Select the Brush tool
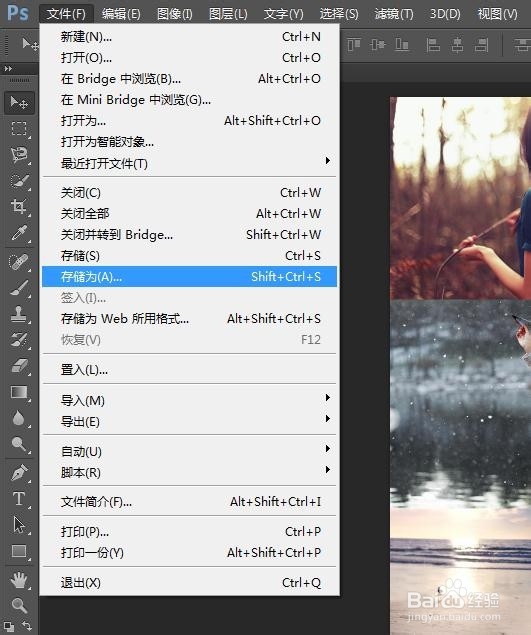Screen dimensions: 531x635 click(19, 288)
